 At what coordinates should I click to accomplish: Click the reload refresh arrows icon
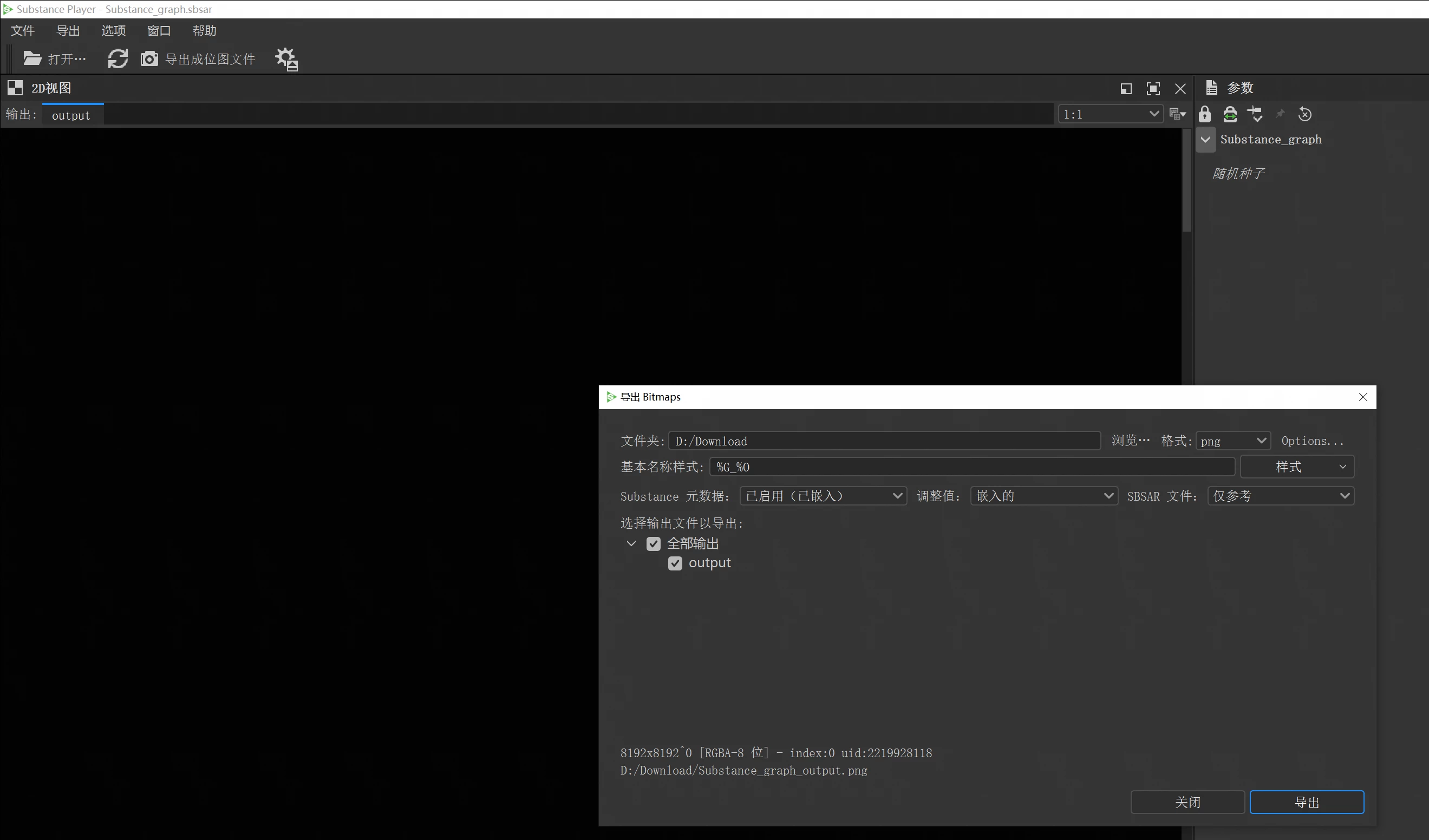click(118, 58)
